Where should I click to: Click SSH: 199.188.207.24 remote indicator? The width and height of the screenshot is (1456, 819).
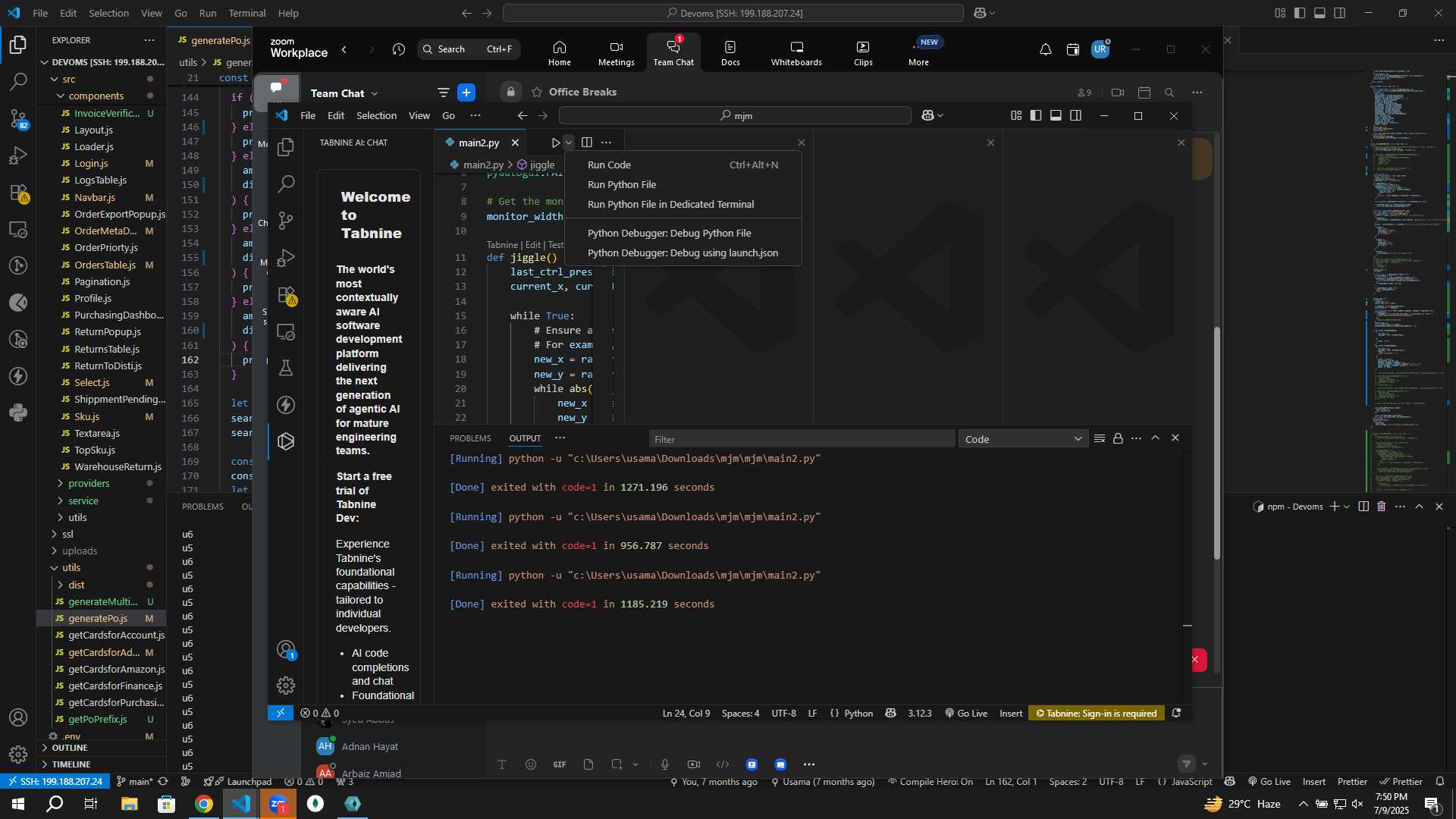(x=55, y=782)
